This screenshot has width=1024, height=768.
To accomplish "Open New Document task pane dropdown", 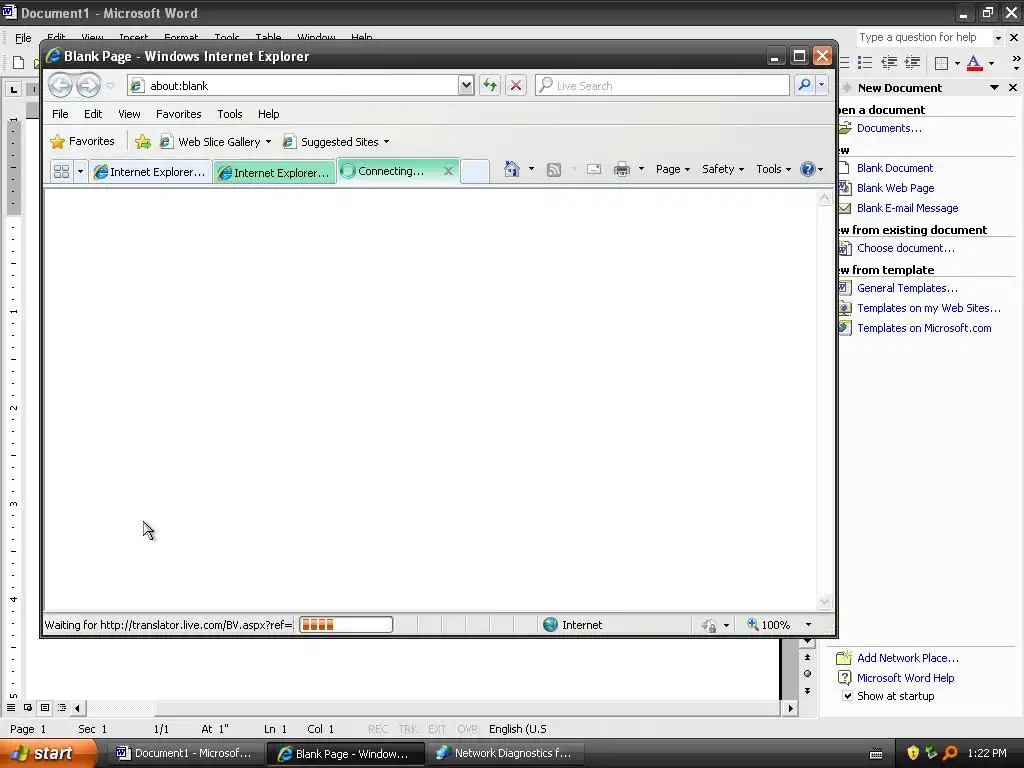I will click(994, 88).
